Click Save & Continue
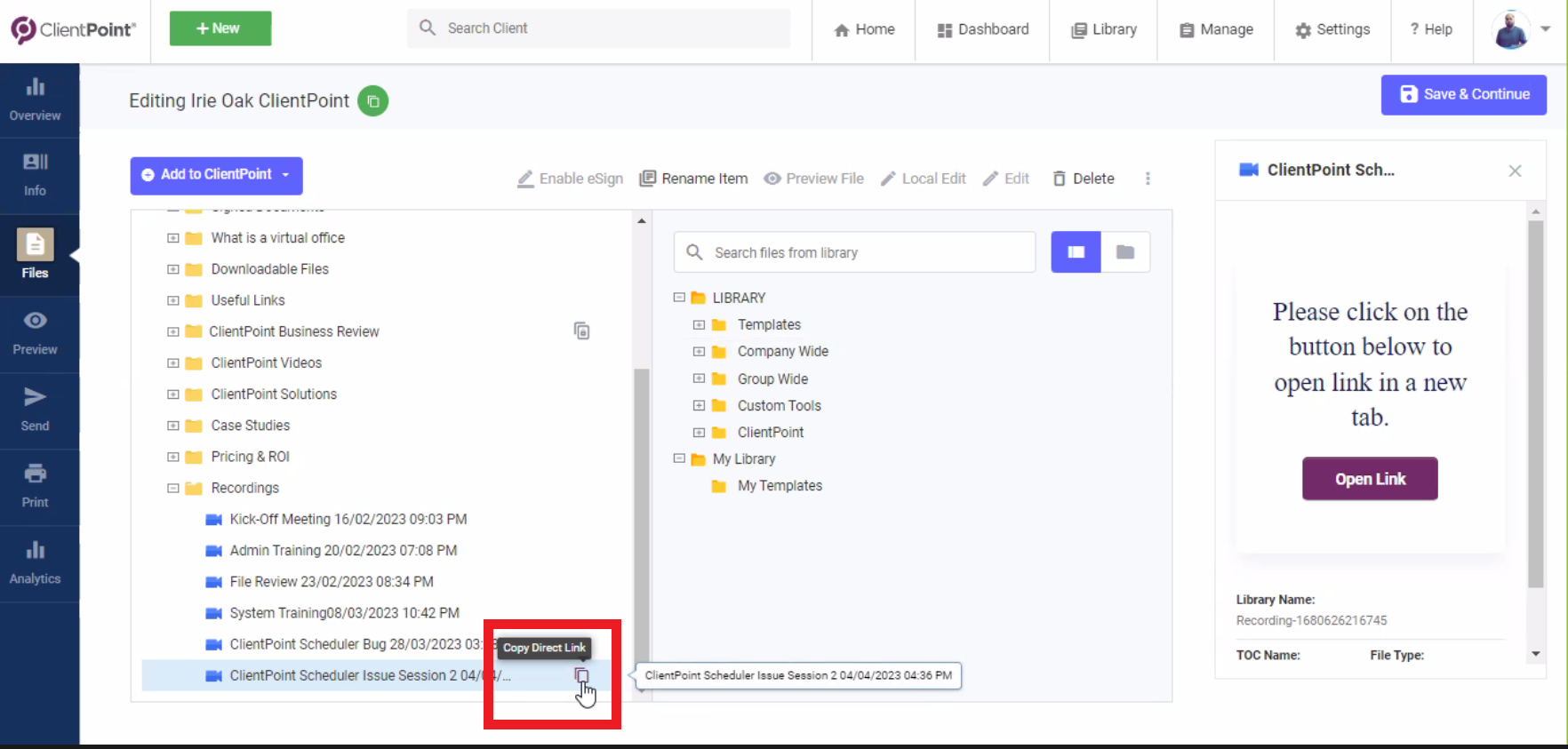The image size is (1568, 749). click(x=1463, y=94)
